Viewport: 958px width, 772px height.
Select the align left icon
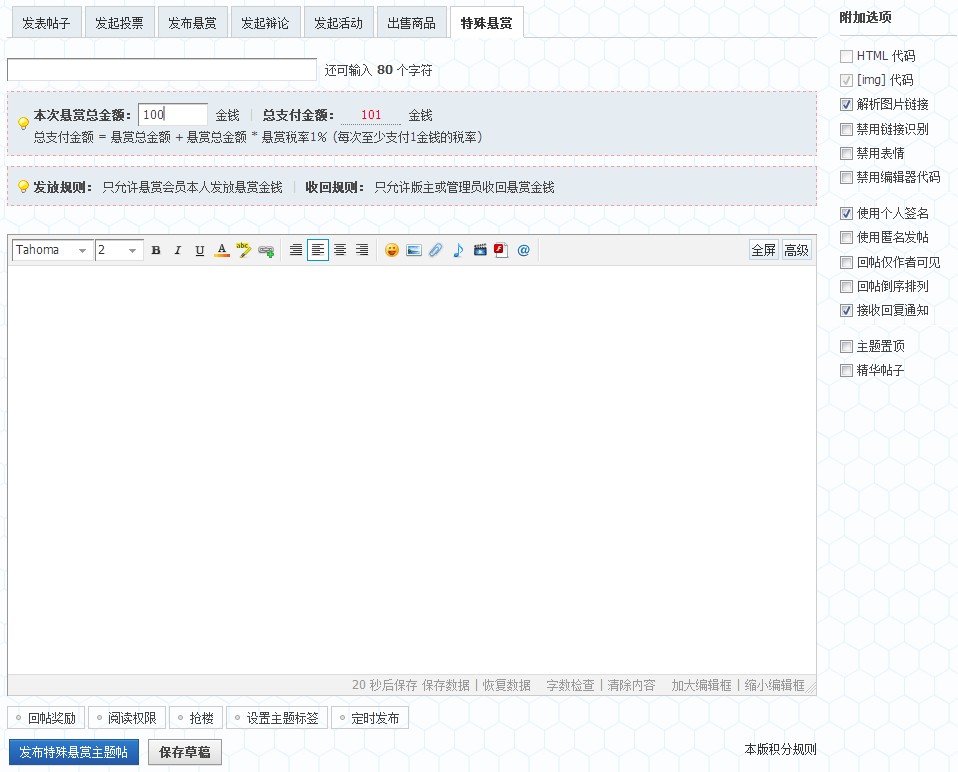(x=318, y=250)
